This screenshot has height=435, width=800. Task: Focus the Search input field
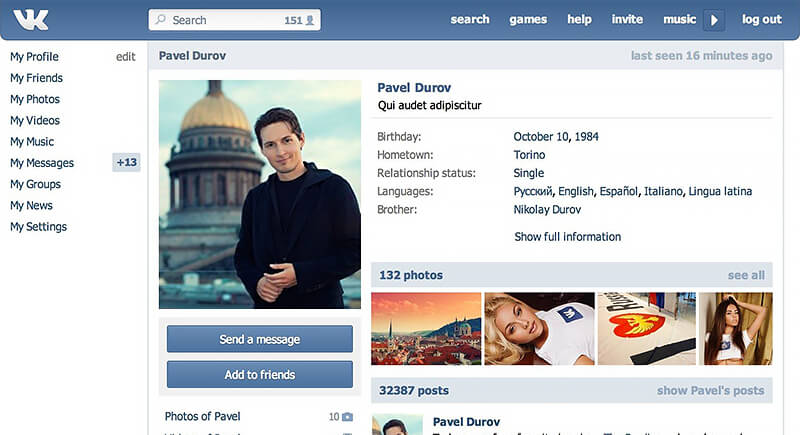point(235,20)
